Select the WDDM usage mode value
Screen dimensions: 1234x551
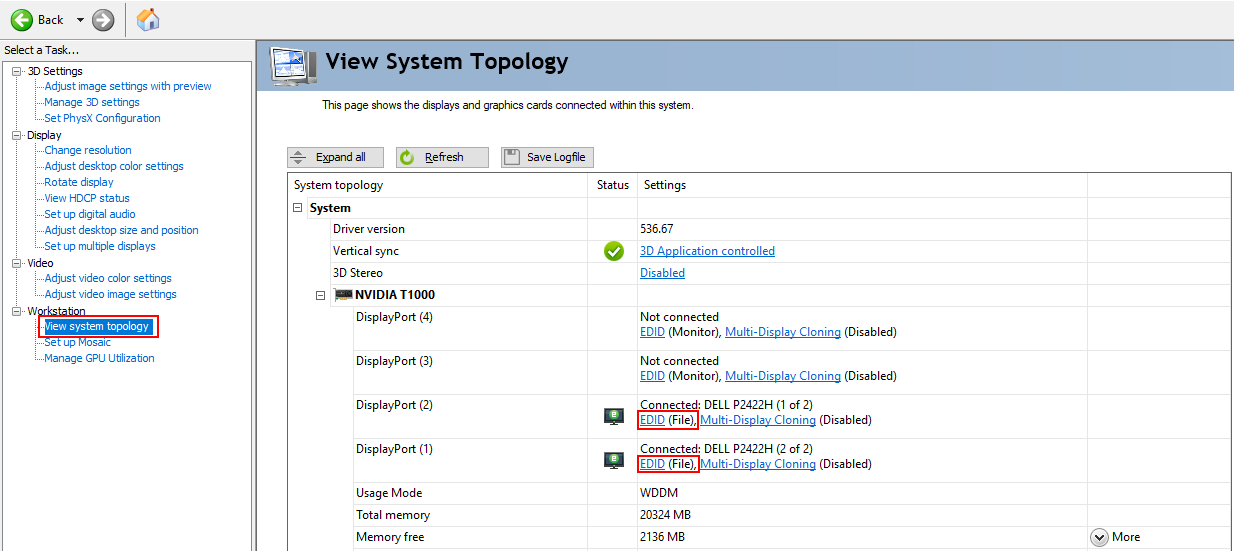coord(661,493)
